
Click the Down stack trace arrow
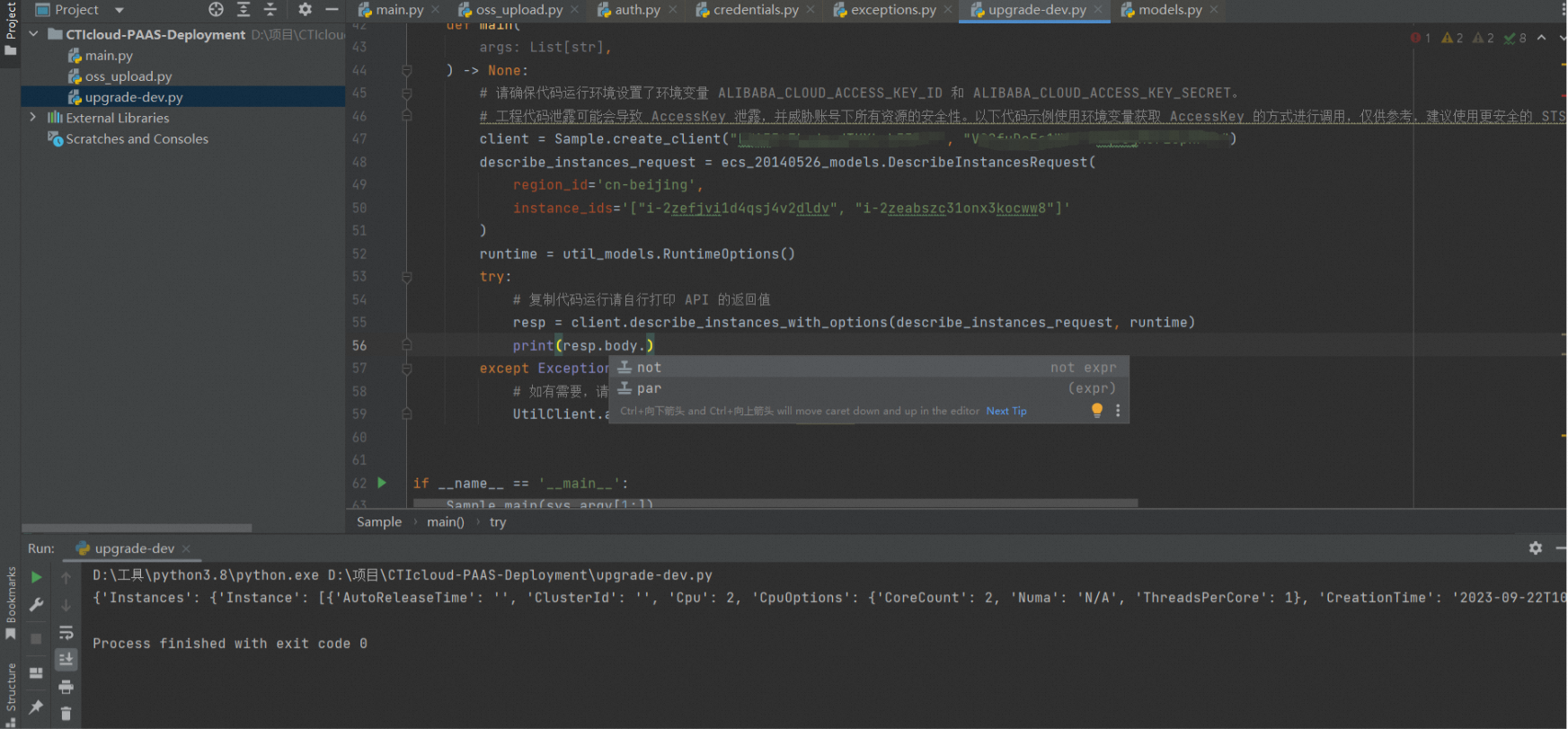(x=66, y=605)
